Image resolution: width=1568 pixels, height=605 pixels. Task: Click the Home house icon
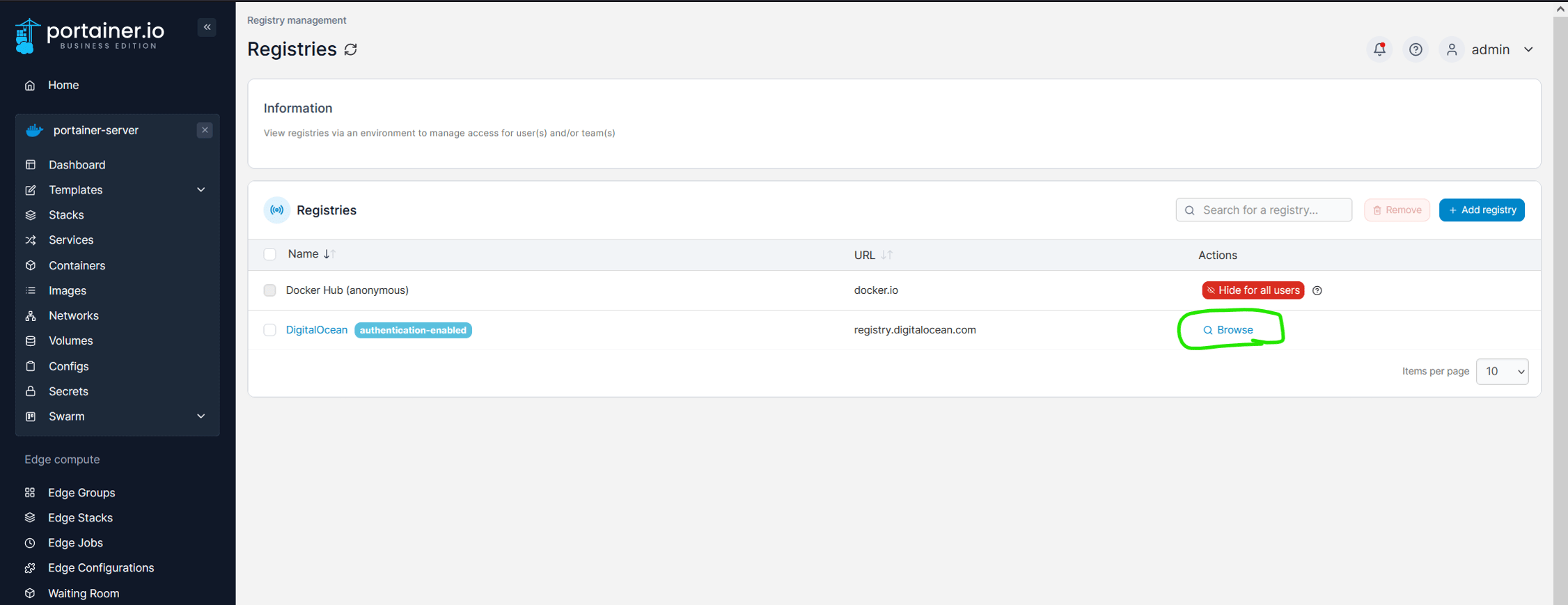(x=30, y=85)
